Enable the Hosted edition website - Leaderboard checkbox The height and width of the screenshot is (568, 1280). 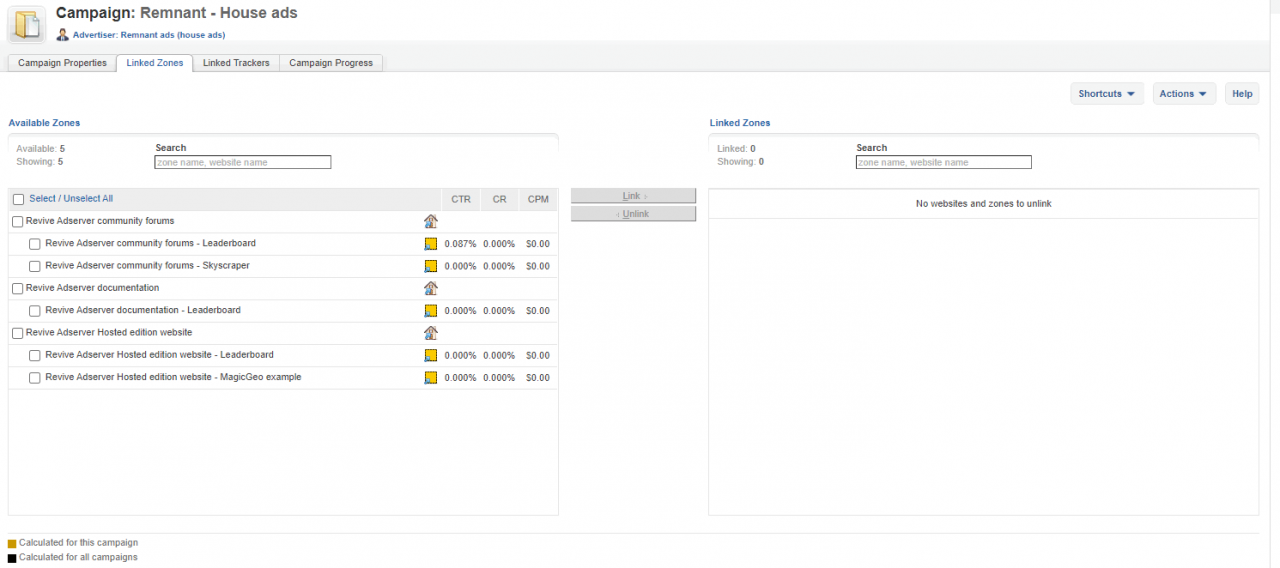(x=35, y=355)
